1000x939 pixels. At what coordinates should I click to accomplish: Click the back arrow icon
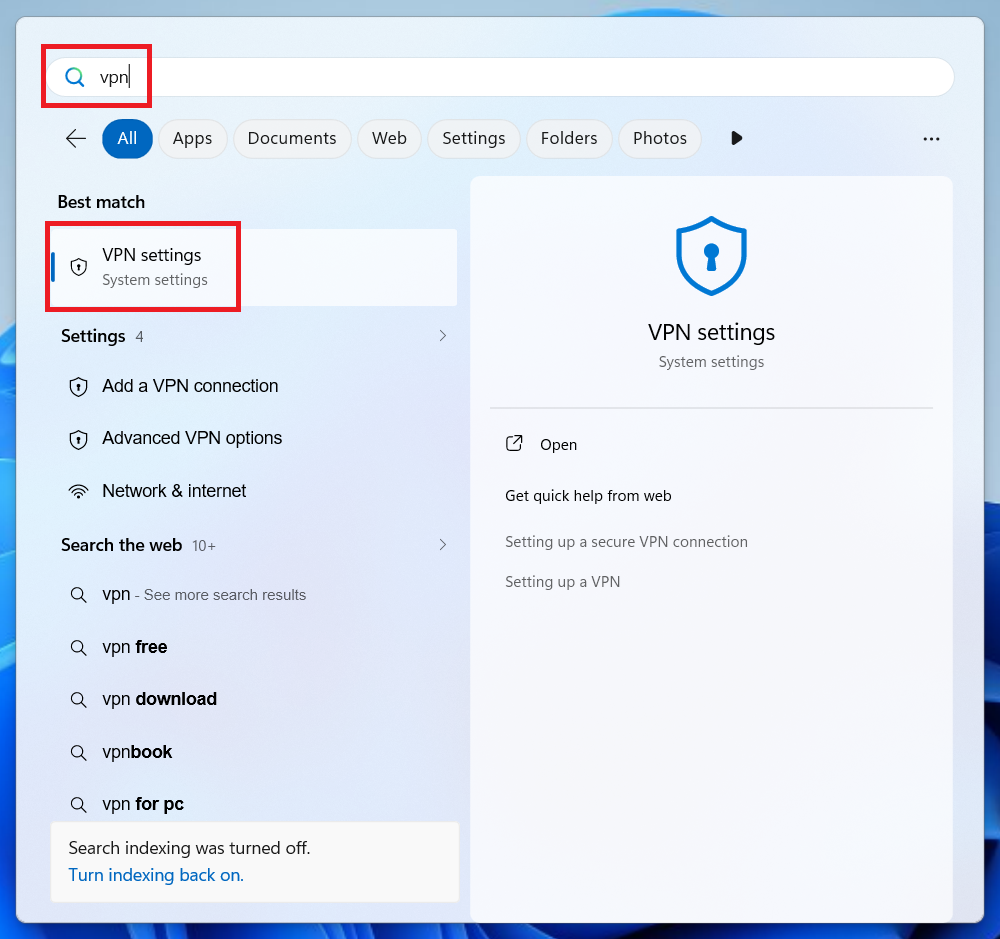tap(76, 138)
